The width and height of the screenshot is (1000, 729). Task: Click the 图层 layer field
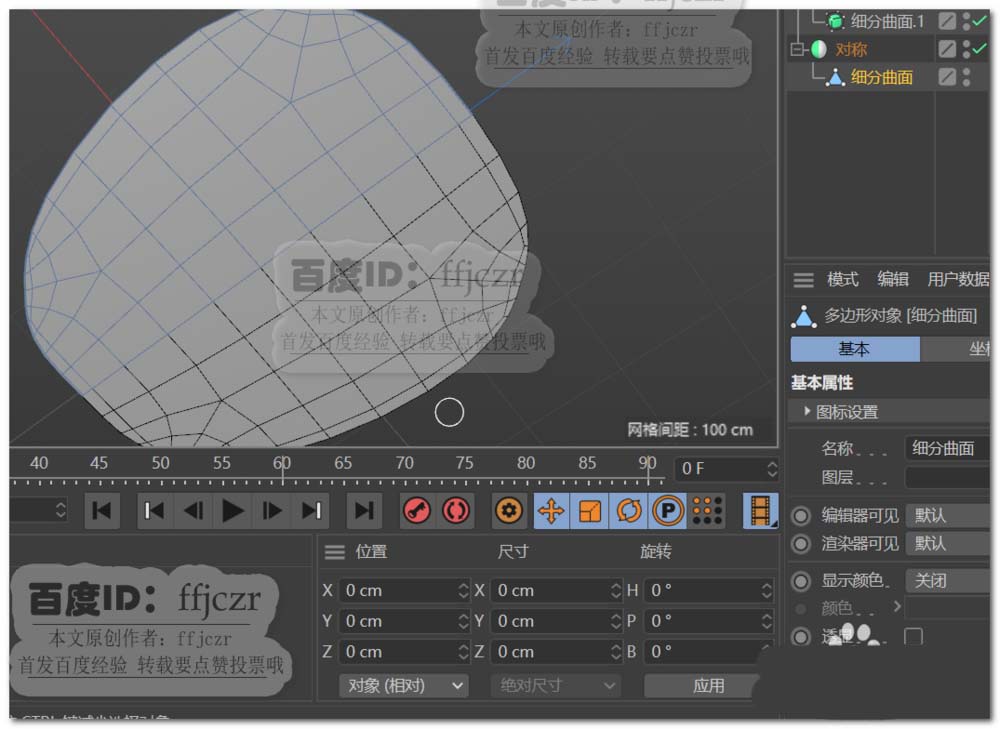click(x=948, y=478)
